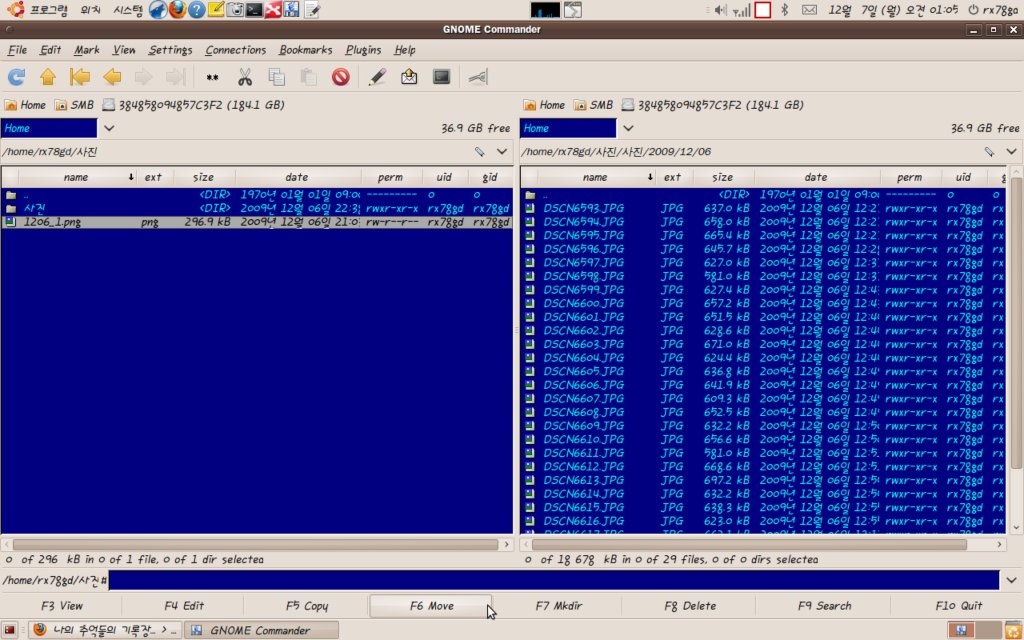
Task: Expand left pane device dropdown next to Home
Action: pos(109,128)
